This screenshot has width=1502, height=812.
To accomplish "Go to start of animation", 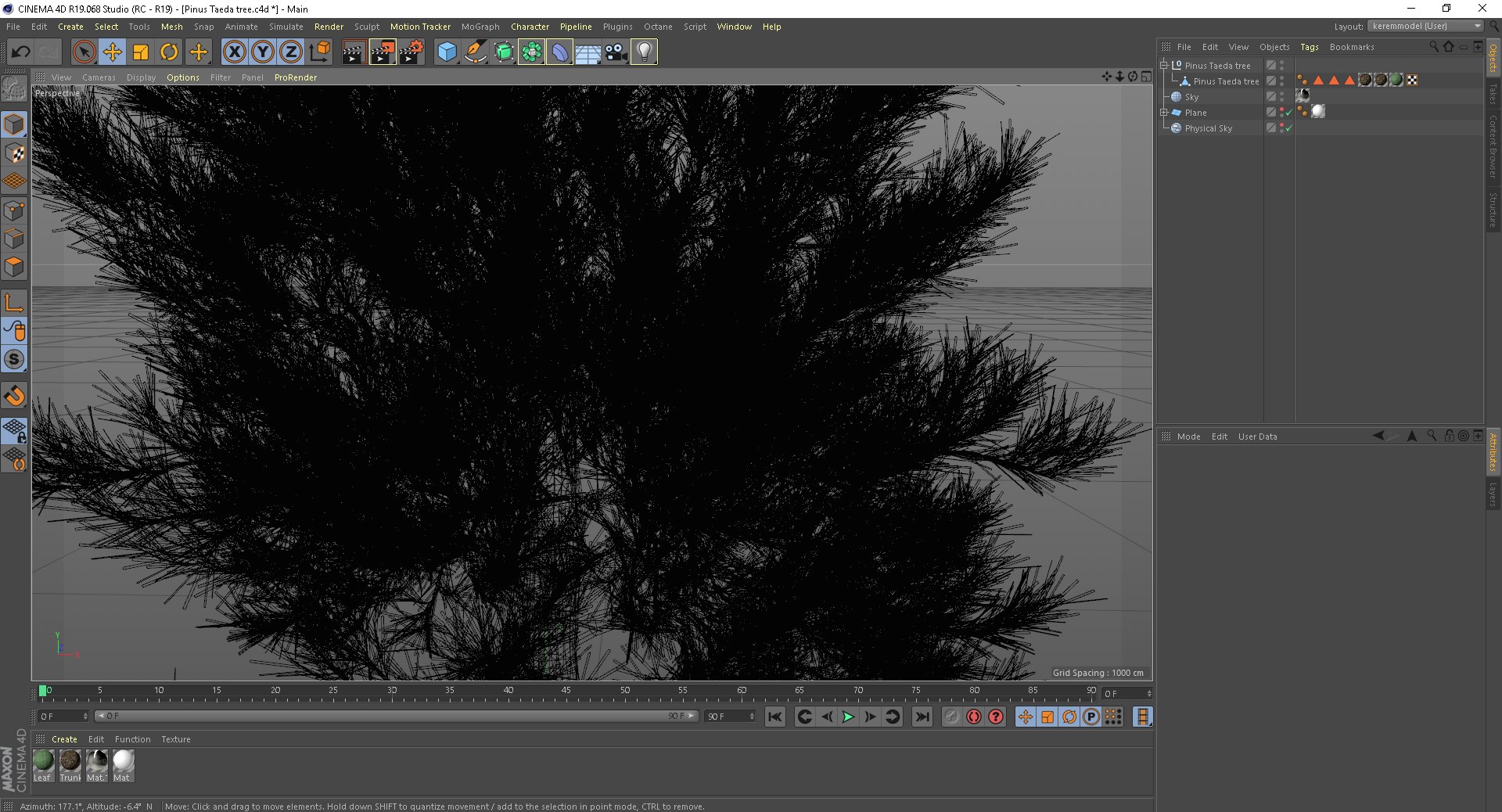I will [774, 717].
